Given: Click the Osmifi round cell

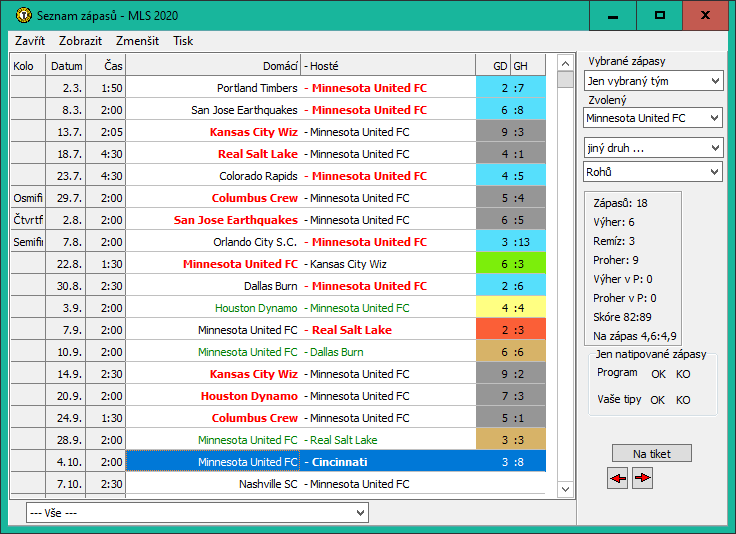Looking at the screenshot, I should [28, 198].
